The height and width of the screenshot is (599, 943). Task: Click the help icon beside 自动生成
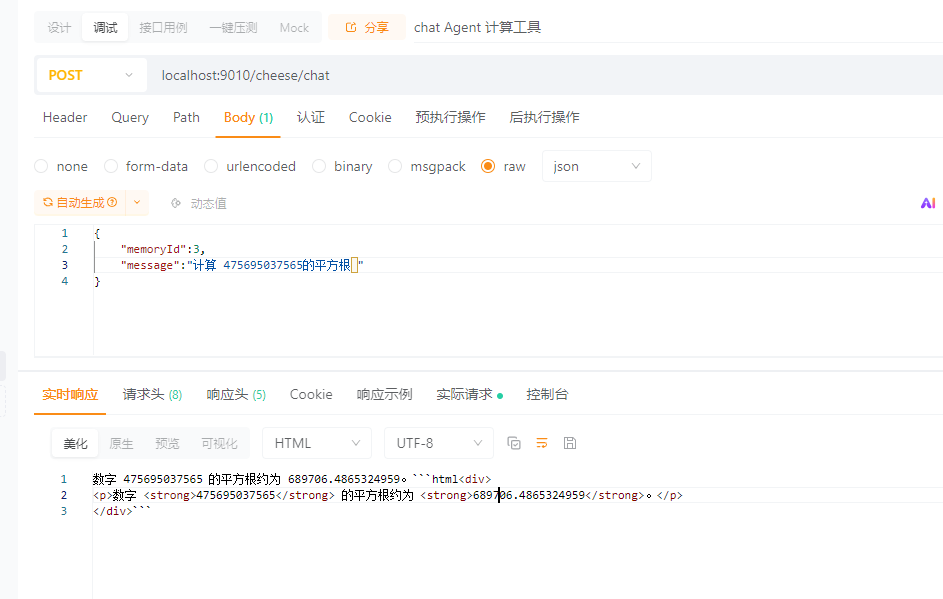(x=112, y=203)
